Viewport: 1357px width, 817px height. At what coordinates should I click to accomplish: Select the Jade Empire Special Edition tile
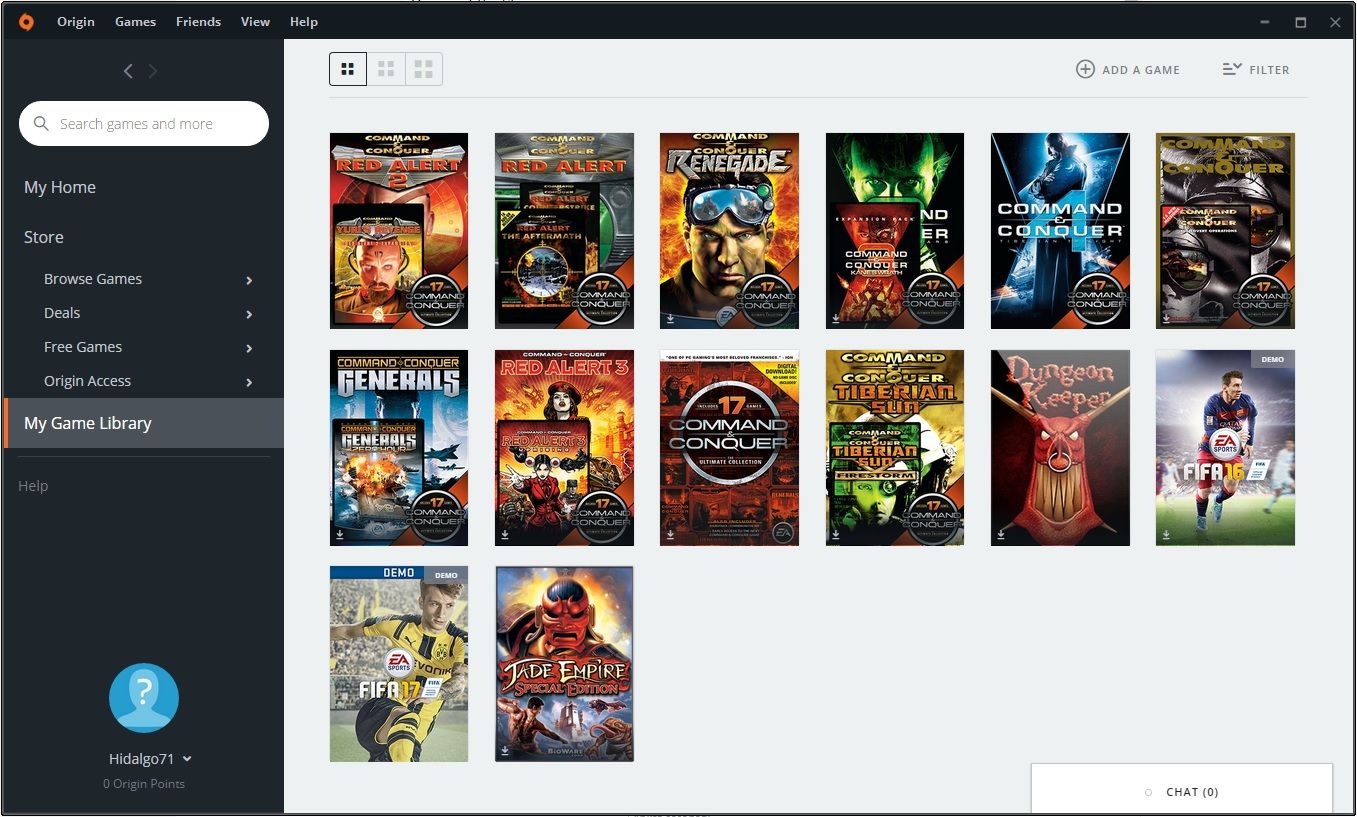point(564,664)
